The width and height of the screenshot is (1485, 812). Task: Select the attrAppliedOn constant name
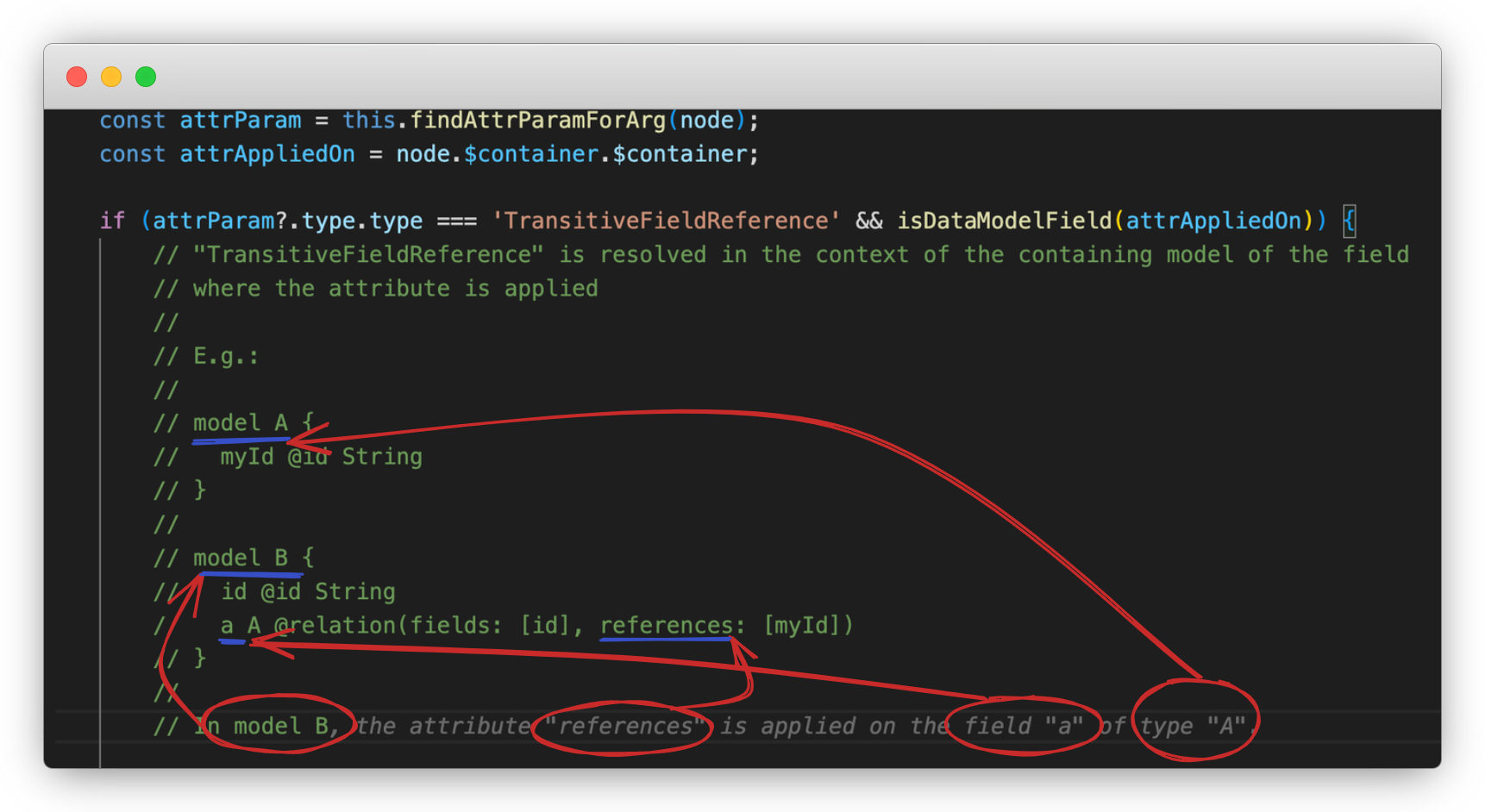pos(266,153)
